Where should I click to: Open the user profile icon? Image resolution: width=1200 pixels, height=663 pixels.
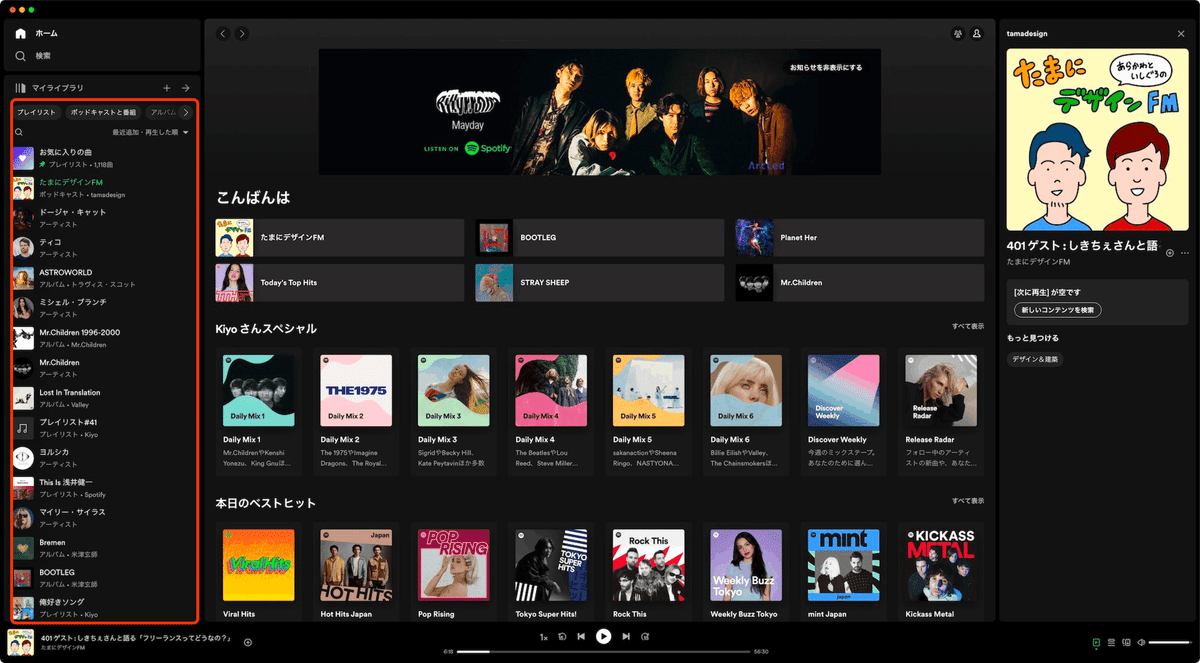(977, 34)
